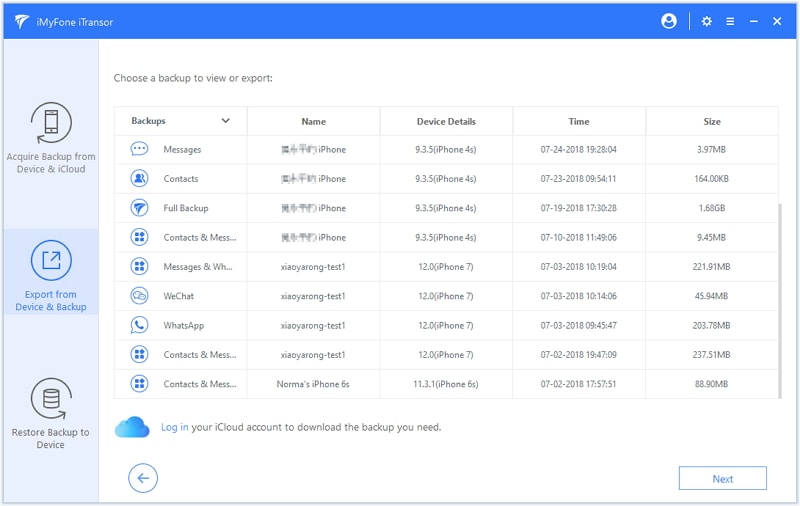Click the Size column header

point(711,121)
